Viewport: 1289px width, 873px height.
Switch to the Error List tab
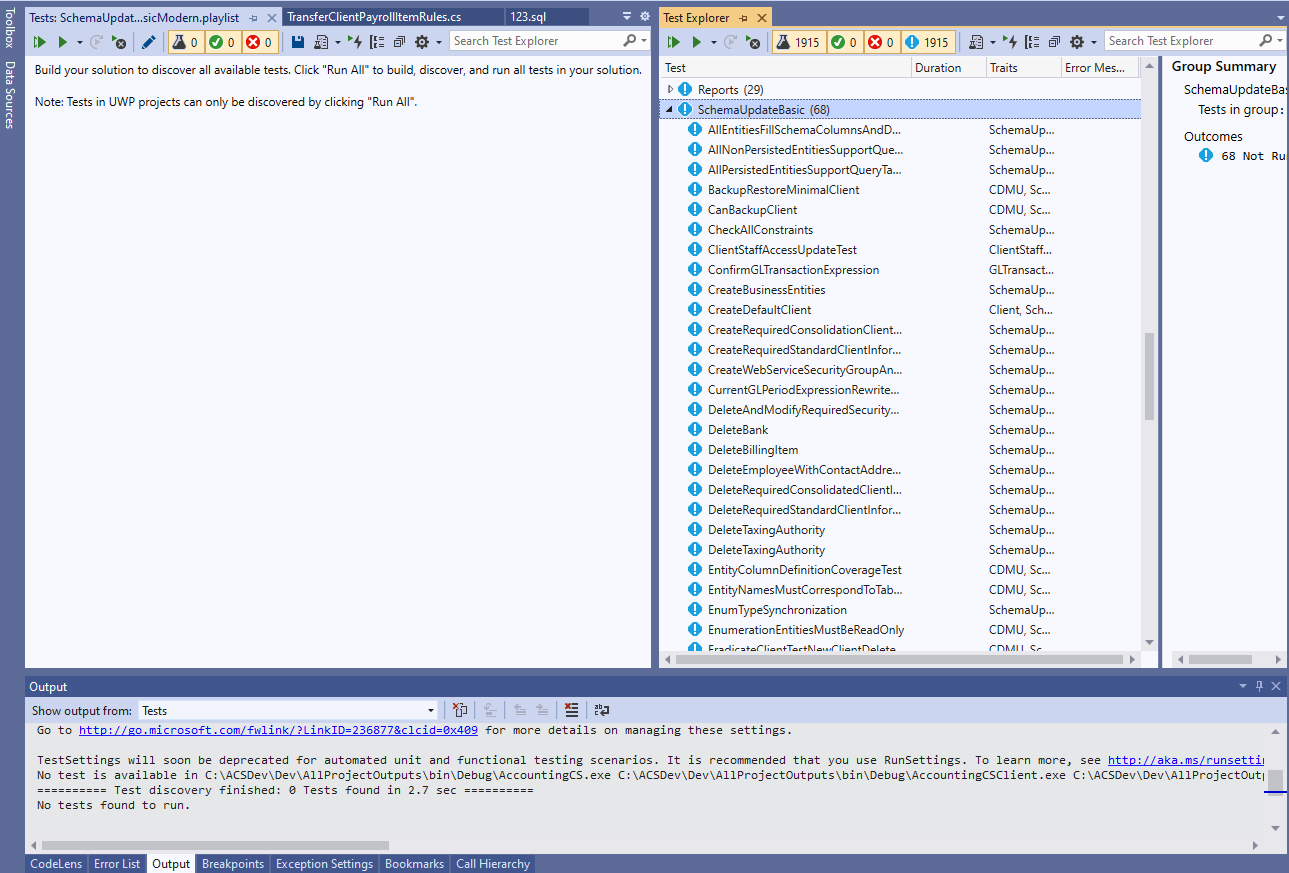tap(117, 864)
